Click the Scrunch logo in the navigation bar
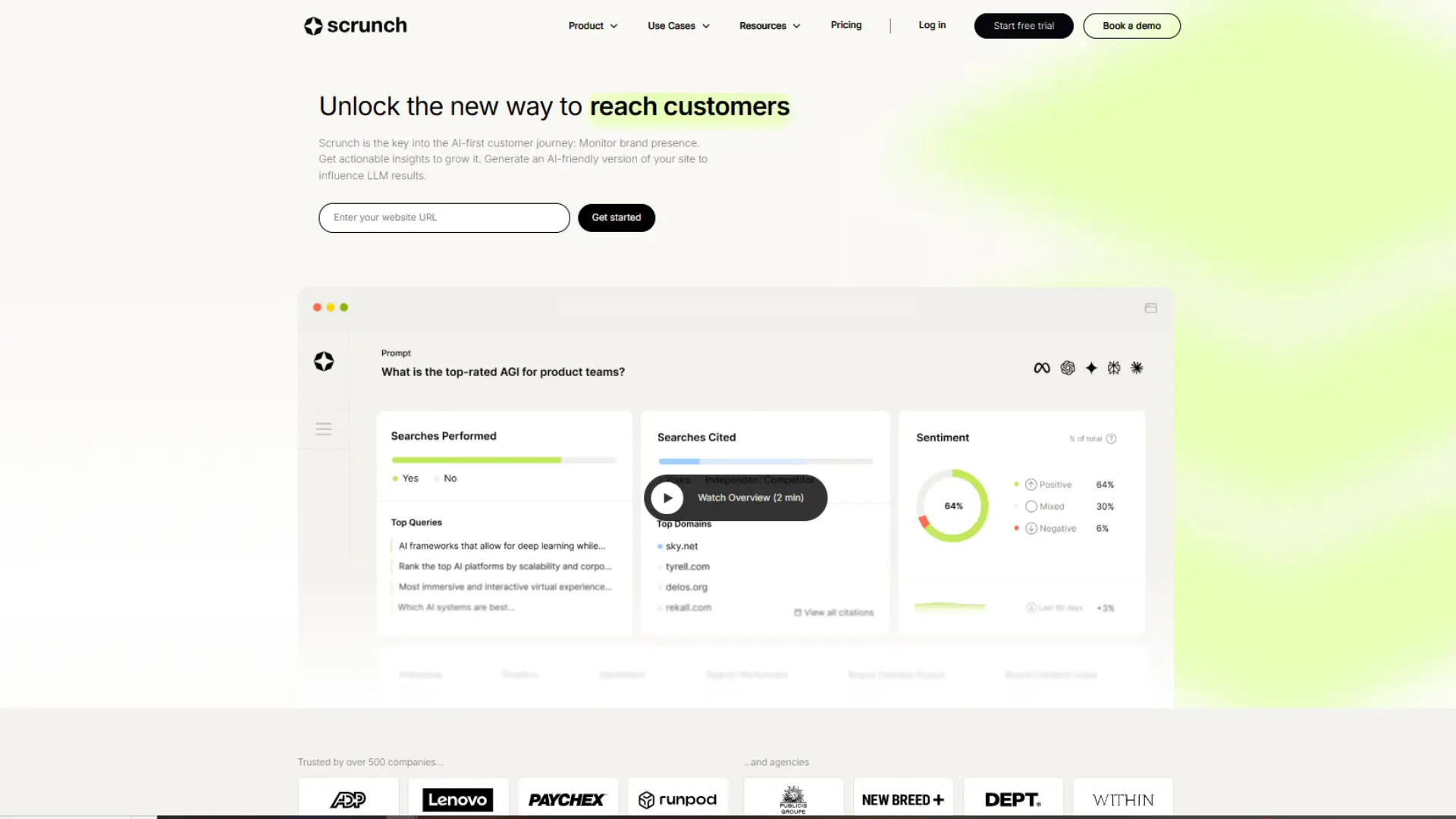The width and height of the screenshot is (1456, 819). pos(354,25)
